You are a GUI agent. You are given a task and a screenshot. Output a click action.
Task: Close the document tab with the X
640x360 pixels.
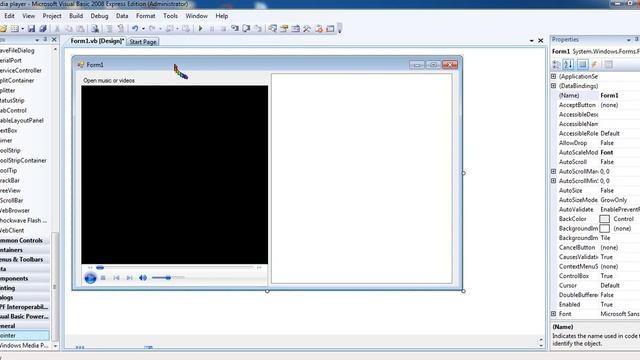click(540, 41)
